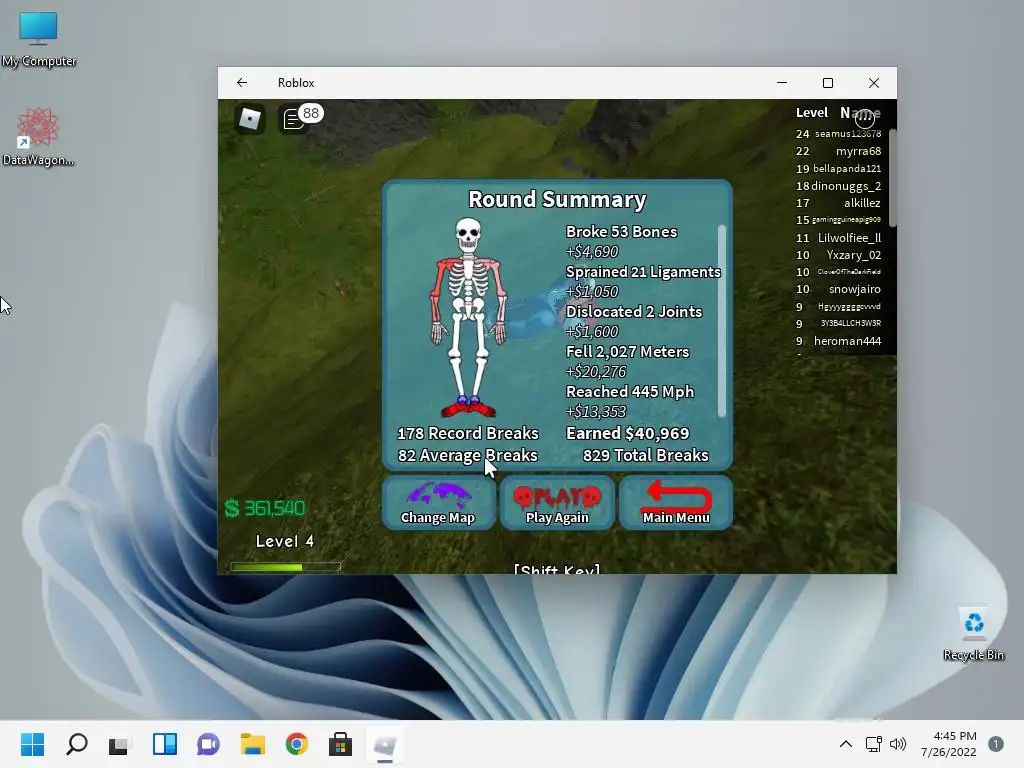Viewport: 1024px width, 768px height.
Task: Click the Earned $40,969 total
Action: [x=628, y=433]
